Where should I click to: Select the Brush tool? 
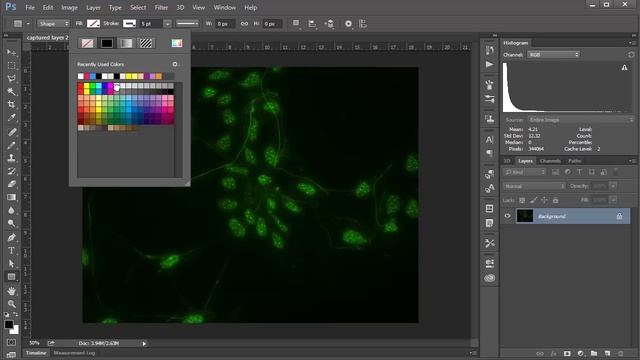point(11,145)
